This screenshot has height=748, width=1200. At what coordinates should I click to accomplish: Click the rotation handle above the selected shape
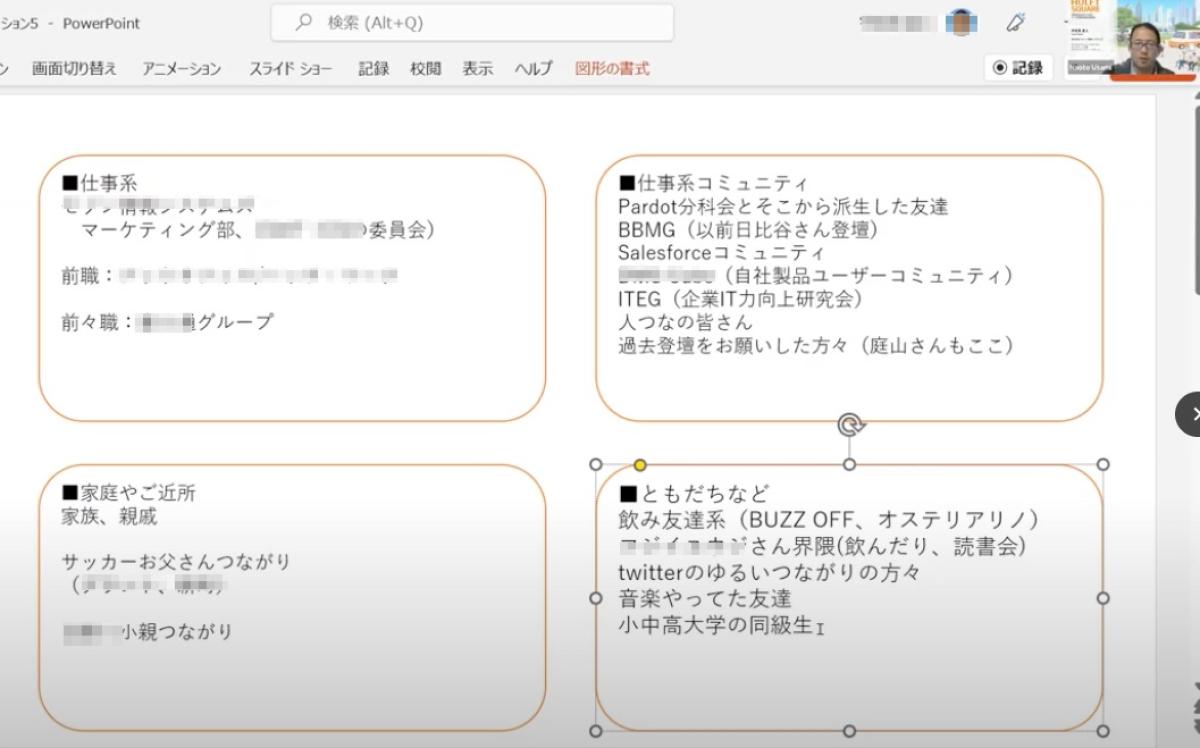pyautogui.click(x=850, y=425)
